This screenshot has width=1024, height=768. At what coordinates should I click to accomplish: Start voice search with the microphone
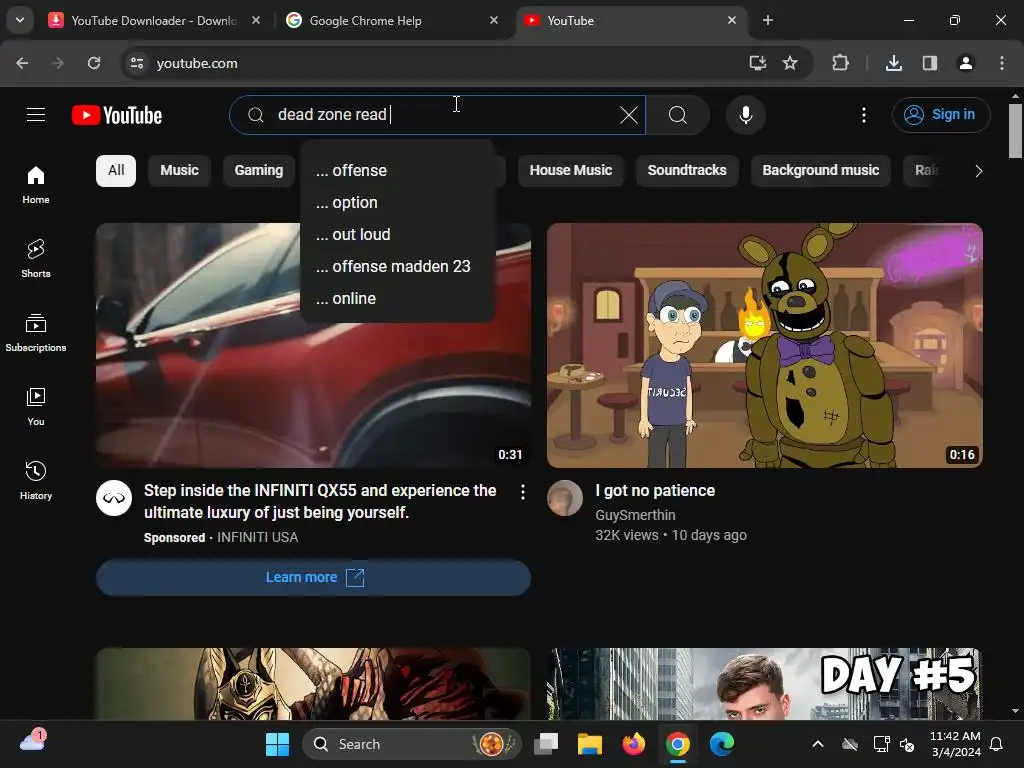(x=746, y=115)
